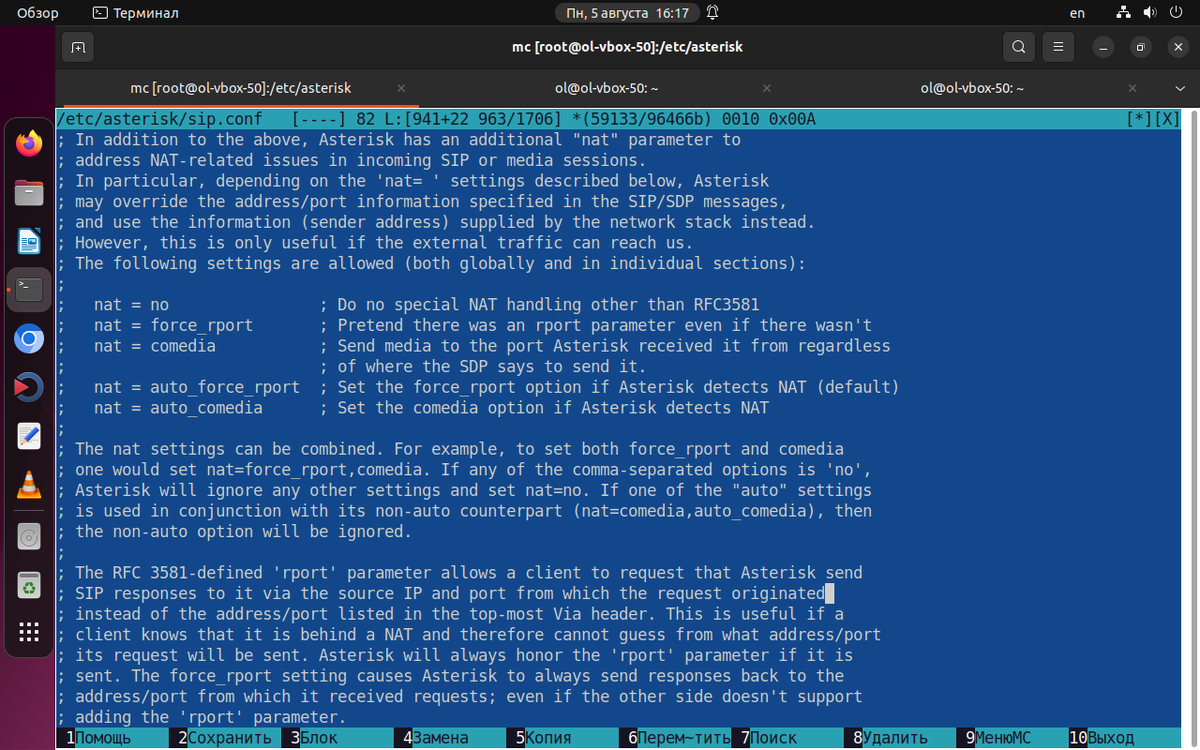Click the 'address NAT-related issues' line
This screenshot has height=750, width=1200.
pos(352,160)
